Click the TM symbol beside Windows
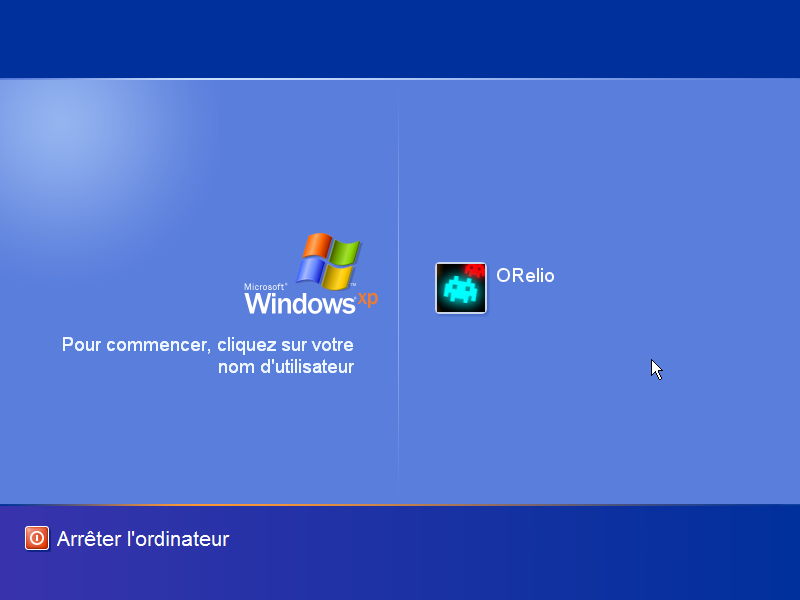This screenshot has width=800, height=600. click(352, 284)
